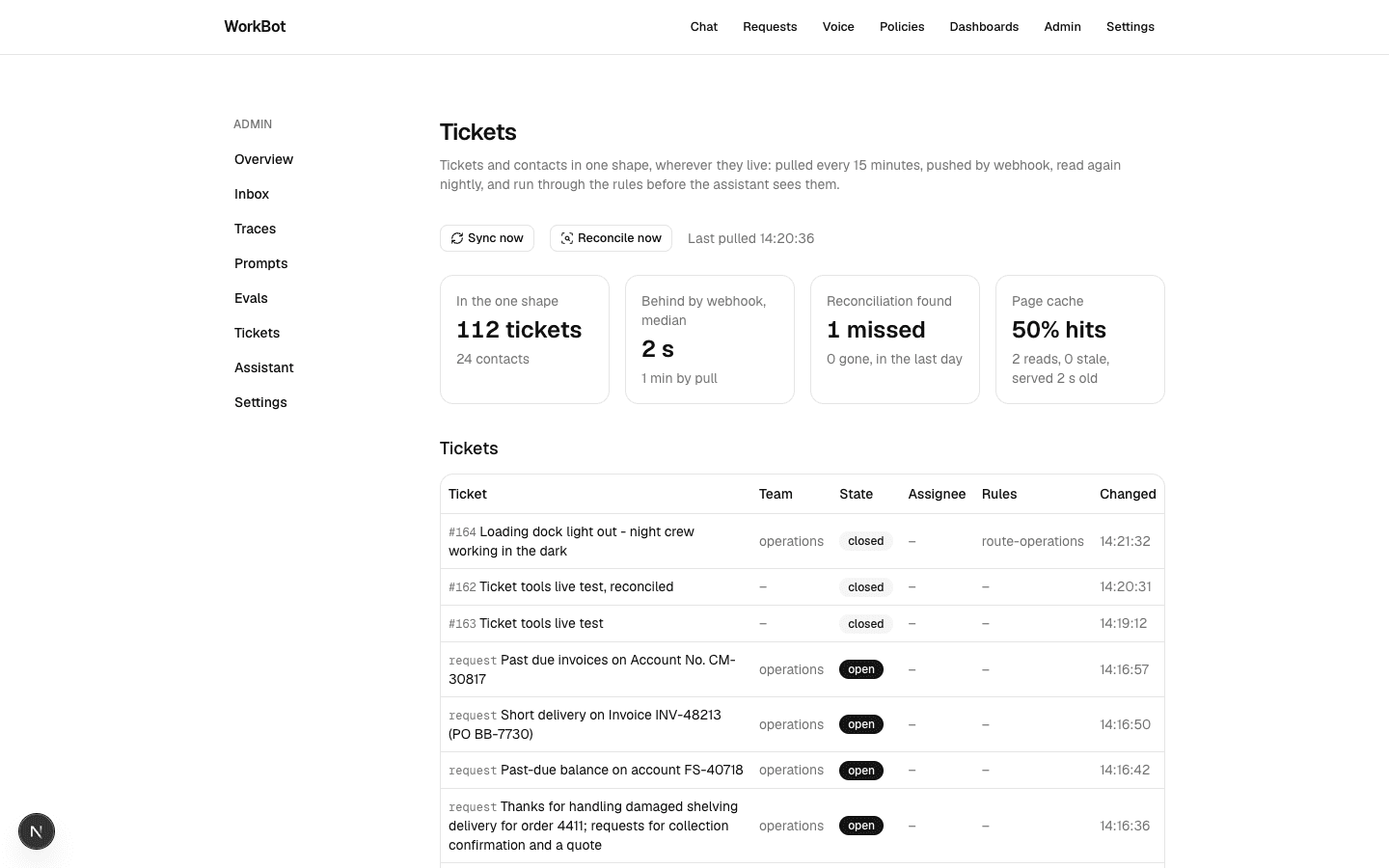Open Settings in the admin sidebar
This screenshot has height=868, width=1389.
260,402
